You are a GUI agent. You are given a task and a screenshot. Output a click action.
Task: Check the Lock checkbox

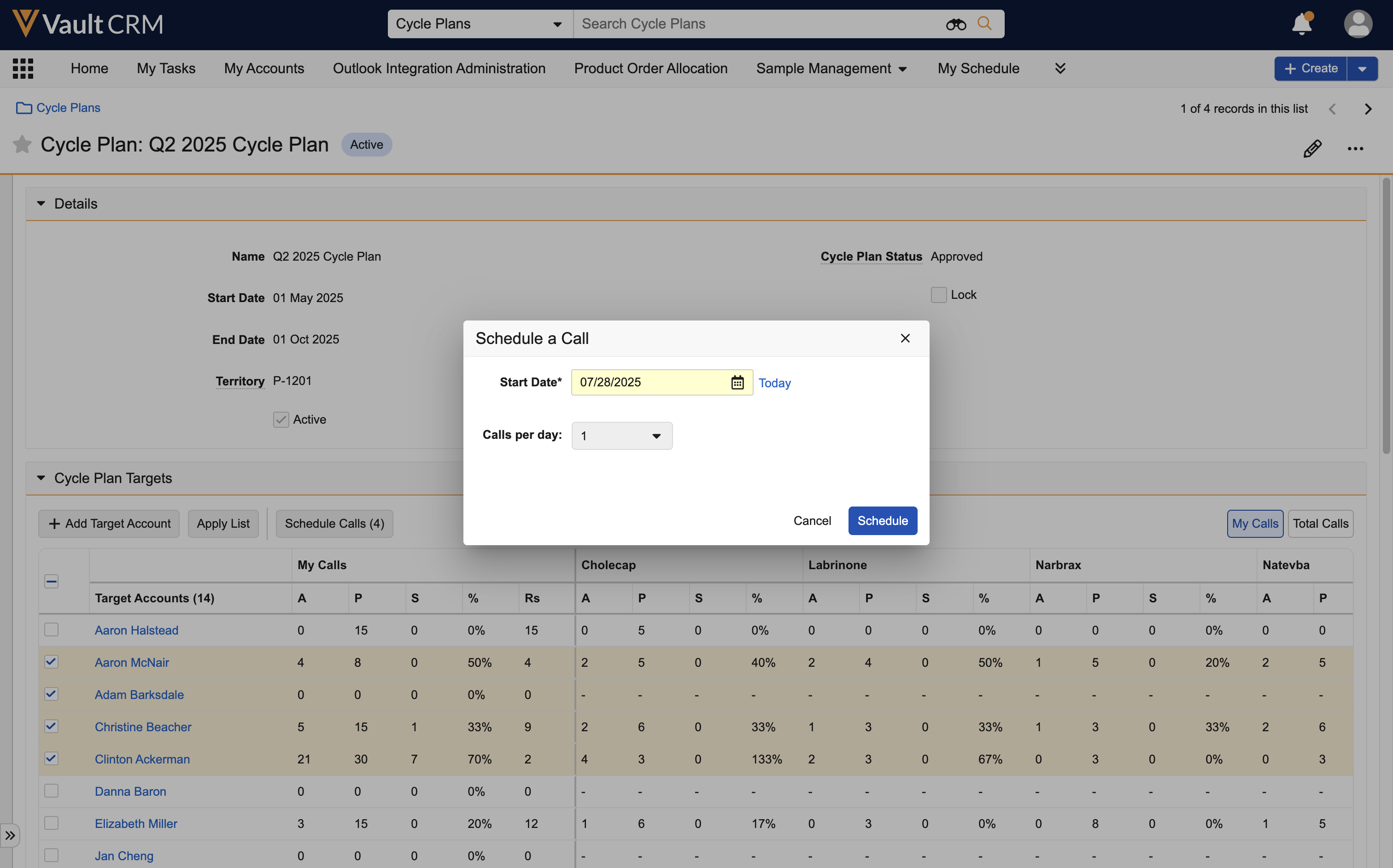click(x=938, y=295)
